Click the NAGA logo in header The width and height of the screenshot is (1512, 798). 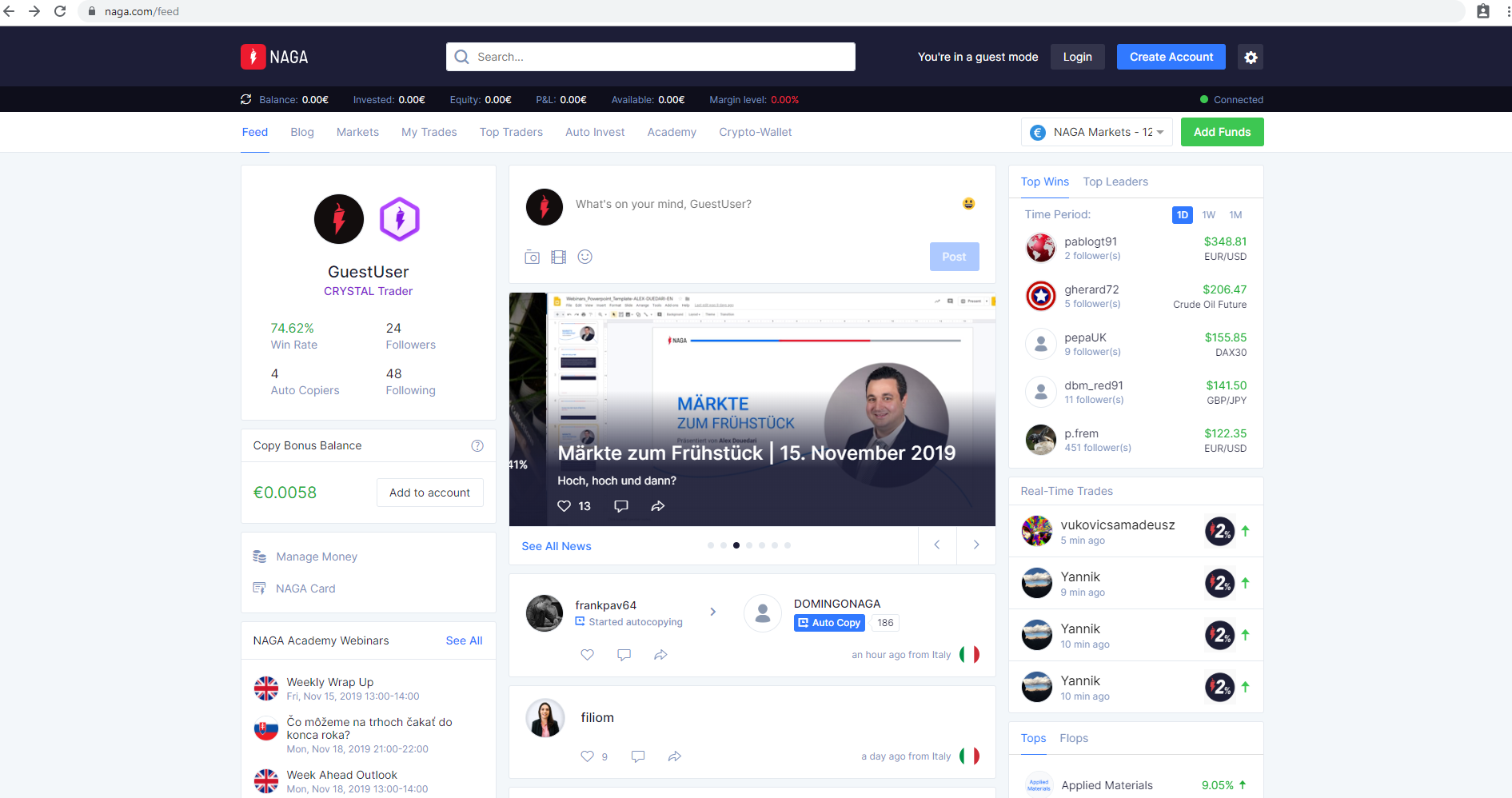tap(274, 57)
